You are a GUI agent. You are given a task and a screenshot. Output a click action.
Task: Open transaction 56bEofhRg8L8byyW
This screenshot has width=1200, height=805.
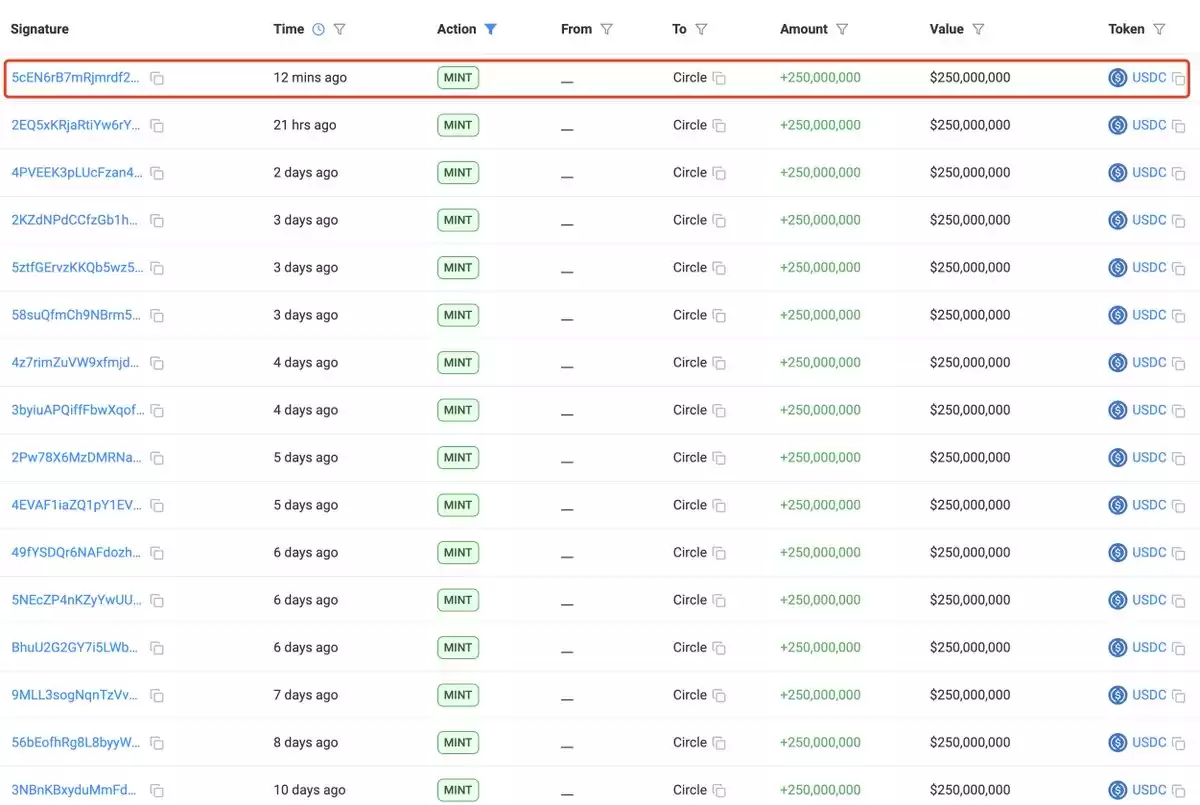point(76,742)
